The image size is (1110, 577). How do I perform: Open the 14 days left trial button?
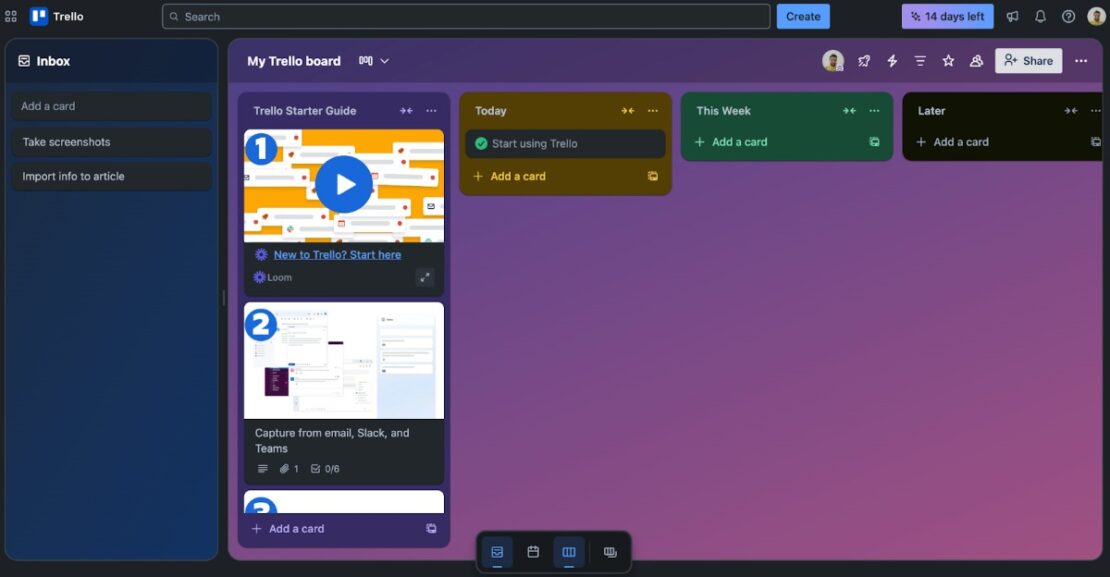(x=947, y=16)
